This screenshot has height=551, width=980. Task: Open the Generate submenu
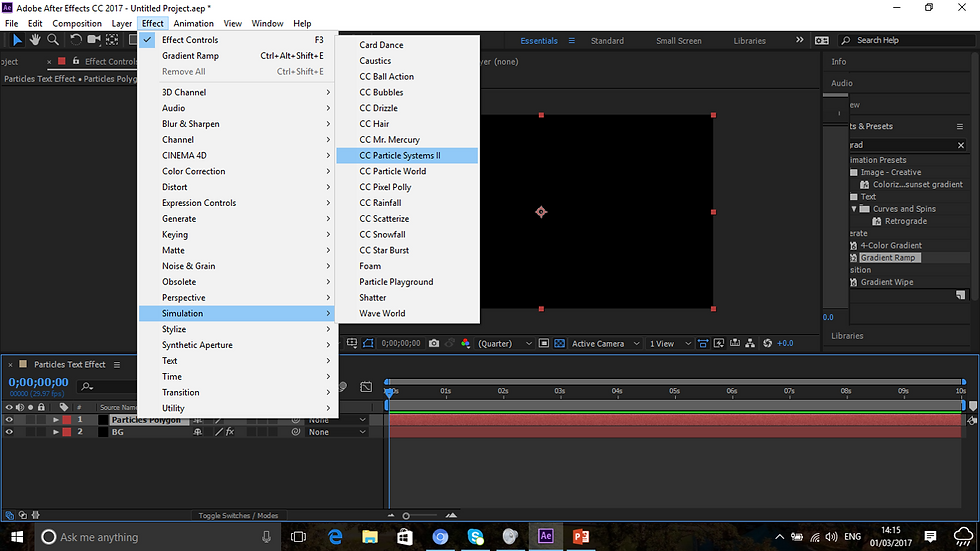[238, 219]
